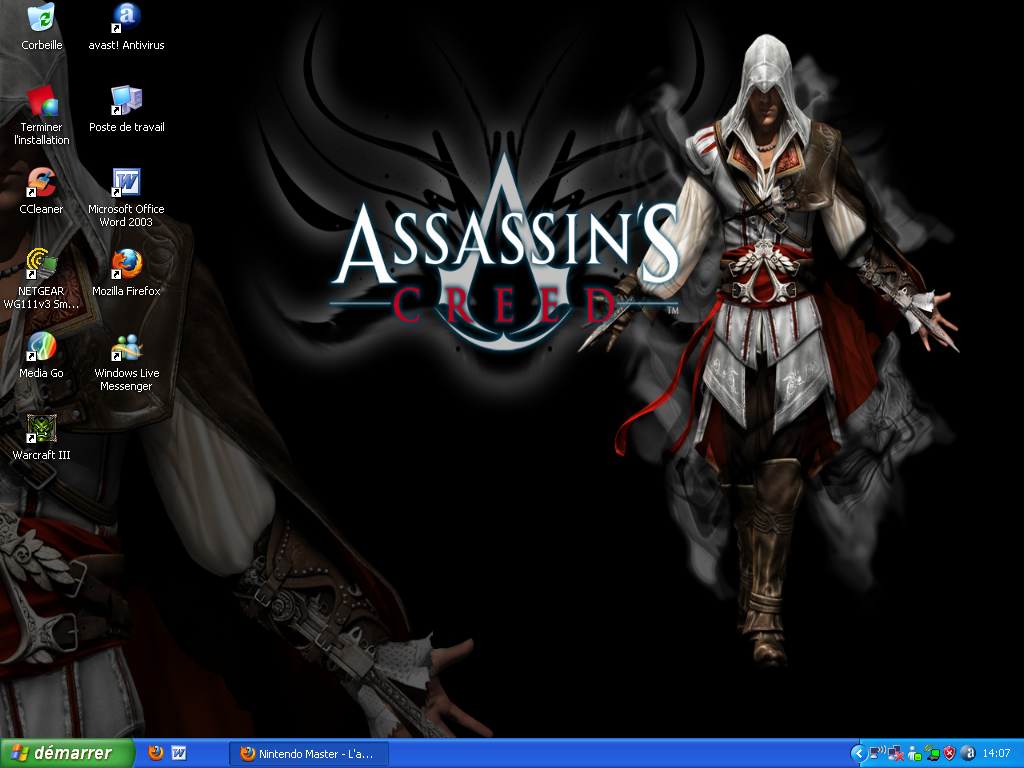Switch to Nintendo Master Firefox taskbar window

[309, 754]
